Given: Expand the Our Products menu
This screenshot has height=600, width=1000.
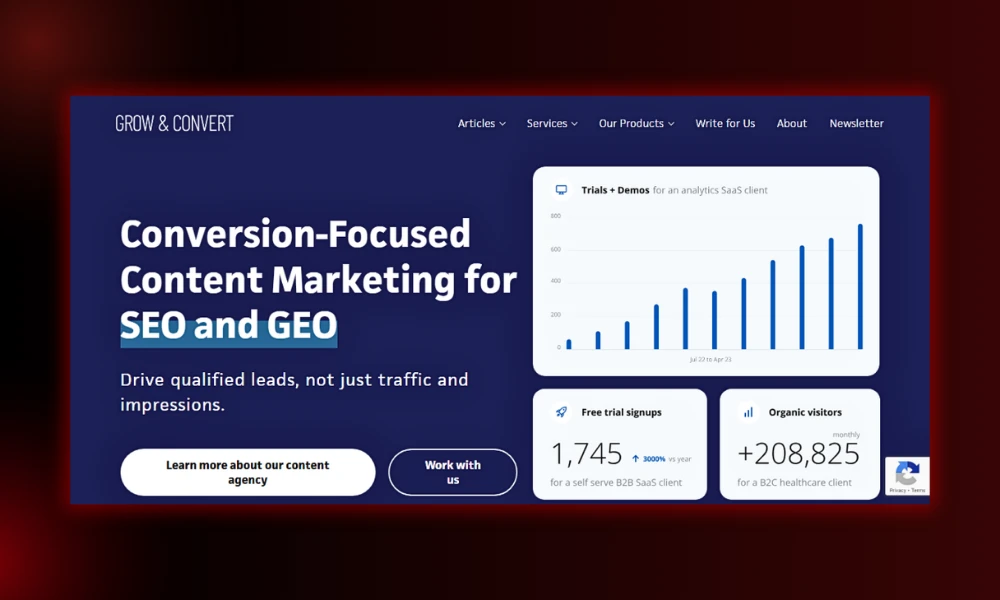Looking at the screenshot, I should click(x=636, y=123).
